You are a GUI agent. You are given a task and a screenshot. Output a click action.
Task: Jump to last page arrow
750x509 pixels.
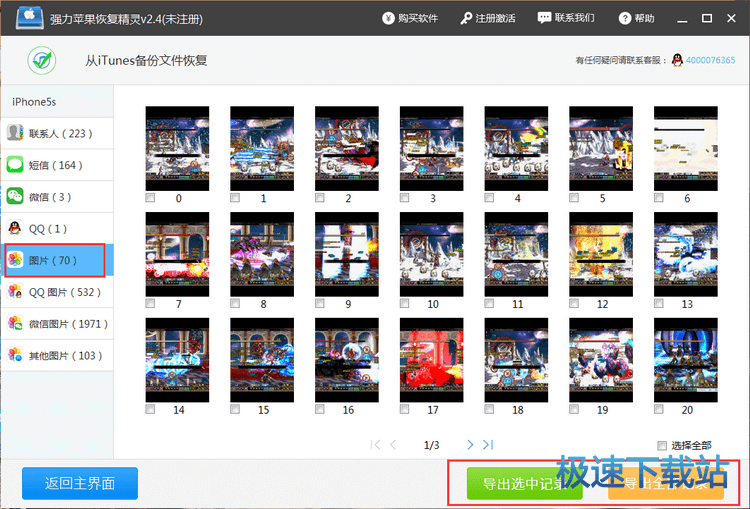[488, 445]
